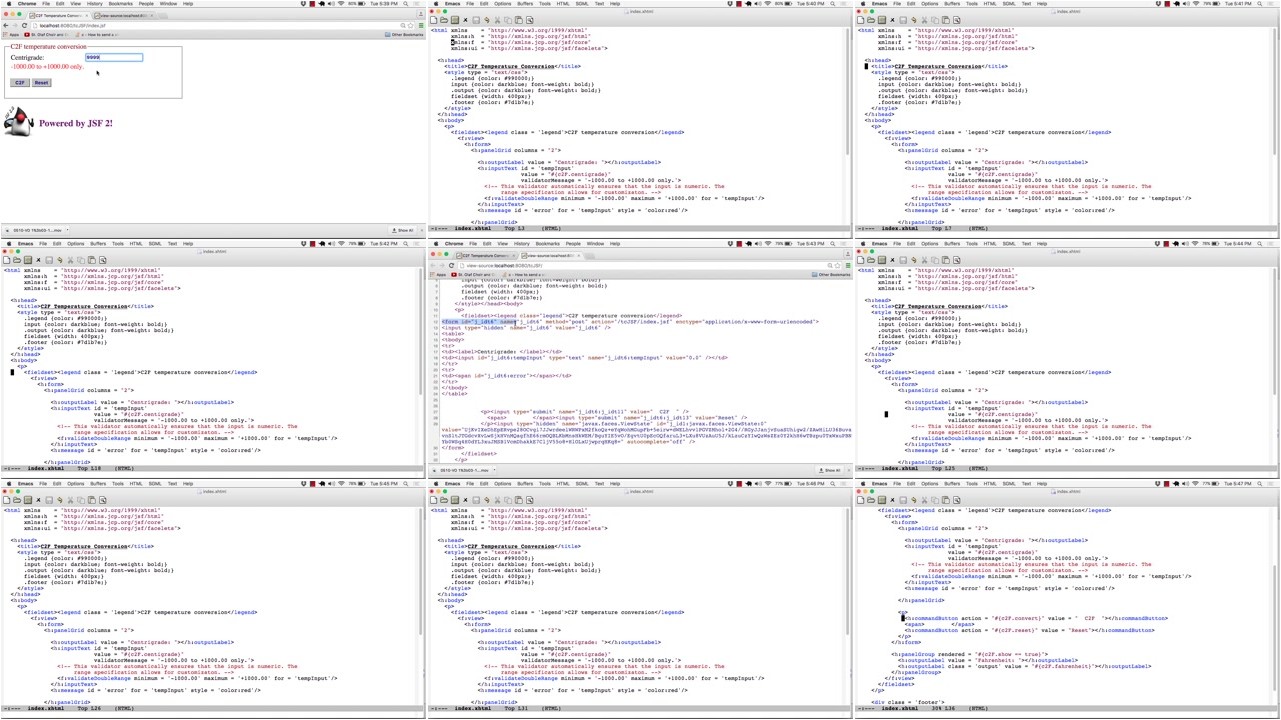
Task: Cut text using the Emacs scissors icon
Action: point(498,20)
